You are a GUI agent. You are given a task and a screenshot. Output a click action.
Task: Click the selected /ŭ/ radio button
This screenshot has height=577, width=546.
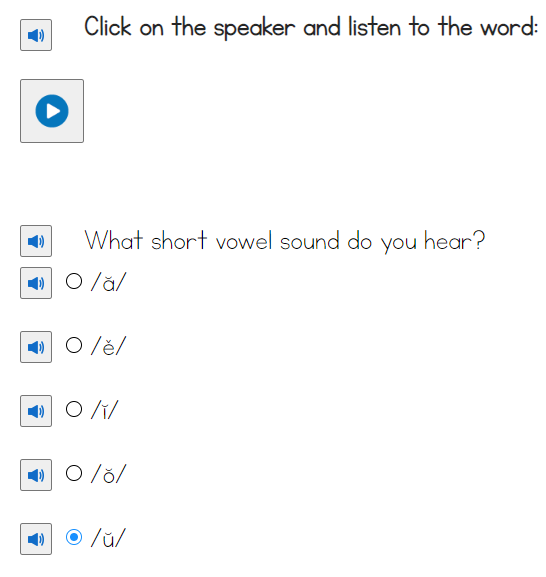(x=74, y=537)
